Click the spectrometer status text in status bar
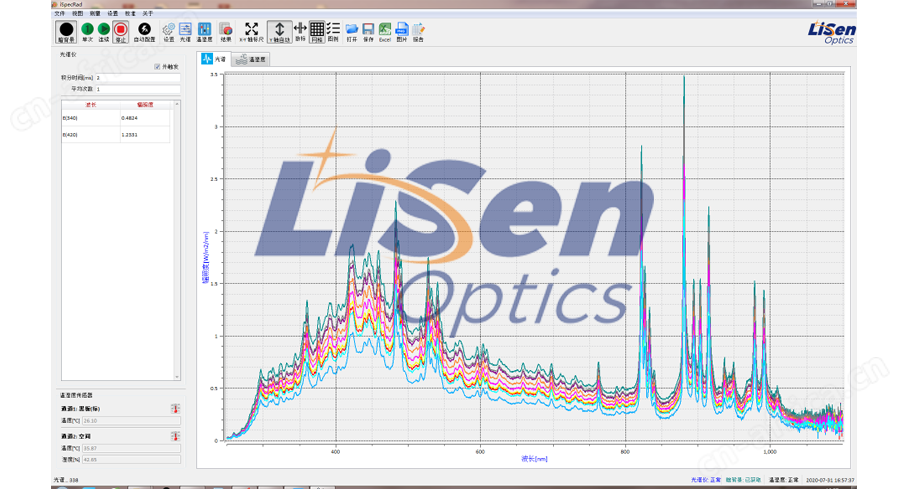Image resolution: width=900 pixels, height=489 pixels. tap(705, 480)
